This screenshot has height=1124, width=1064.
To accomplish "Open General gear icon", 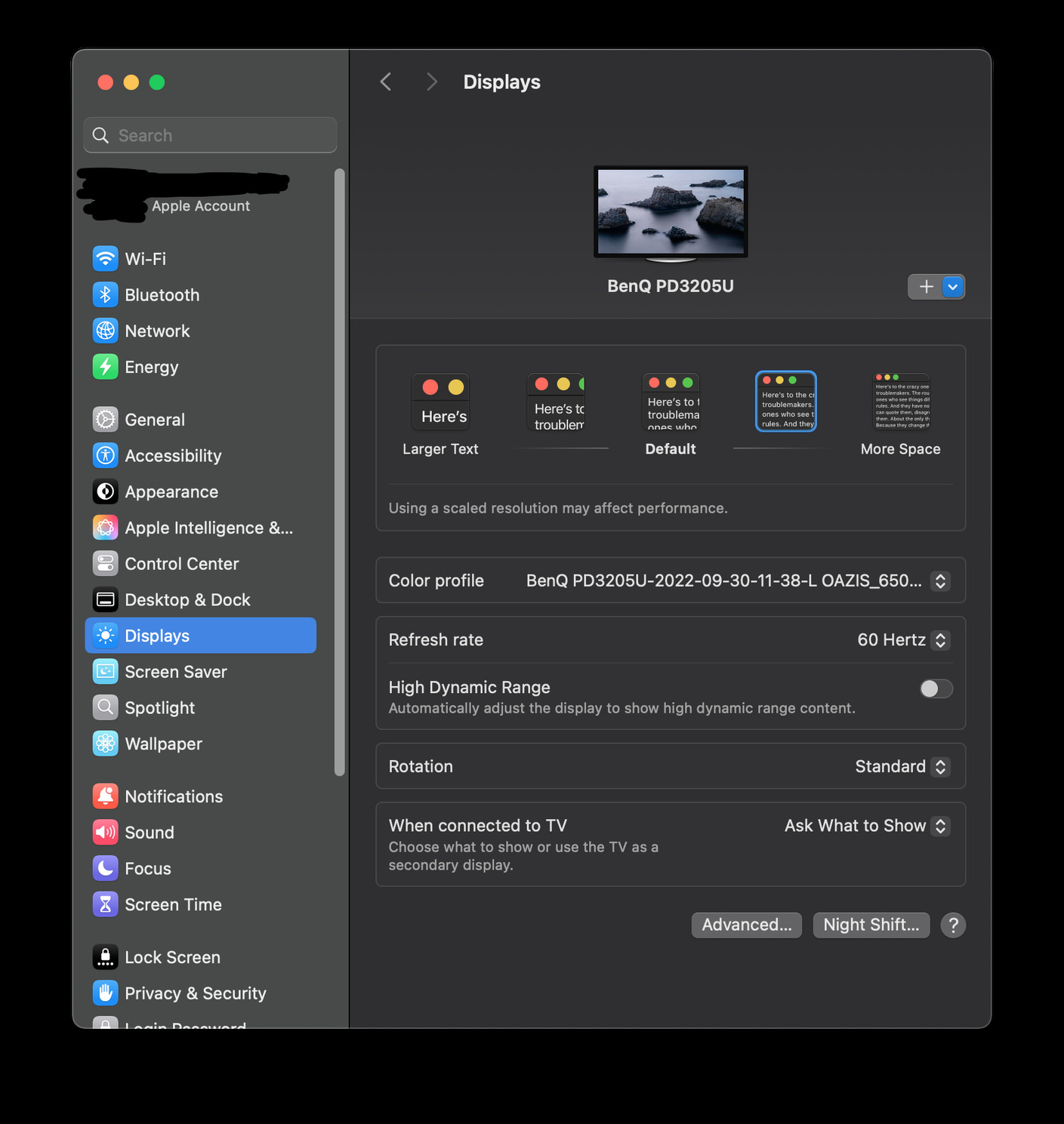I will point(106,420).
